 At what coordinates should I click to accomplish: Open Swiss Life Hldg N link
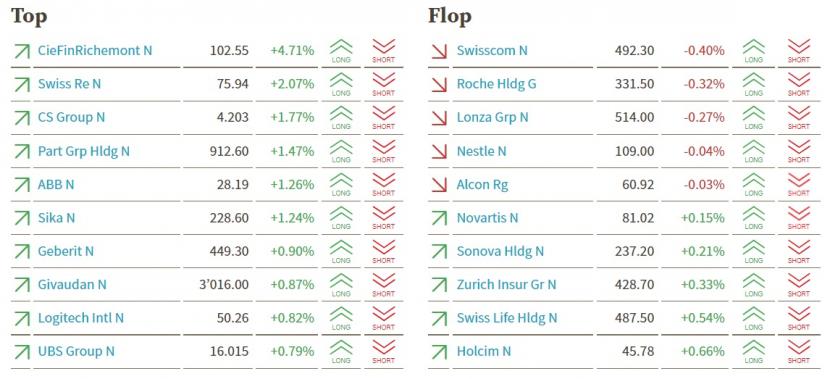tap(507, 318)
